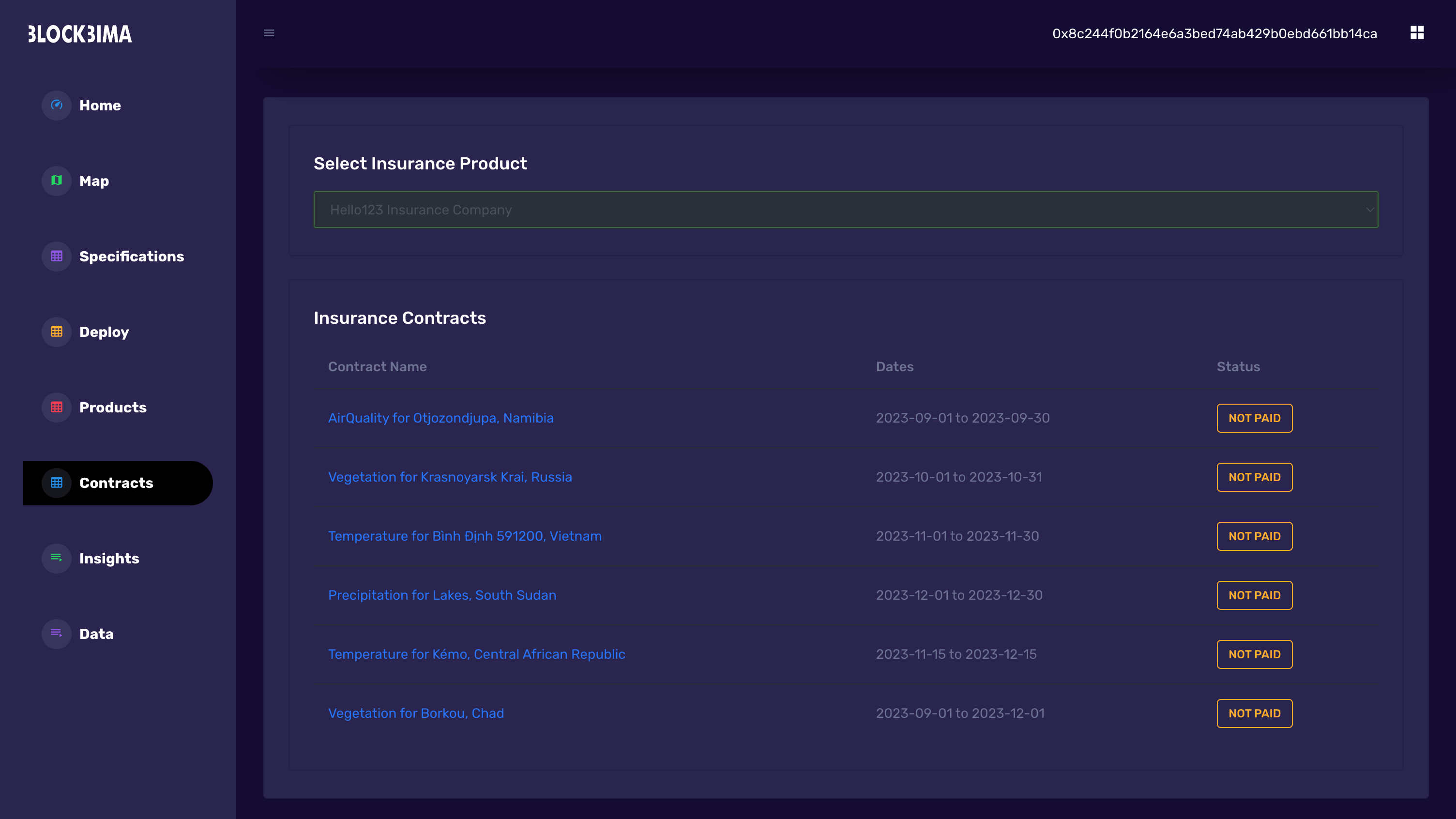Click NOT PAID button for Bình Định Vietnam contract
This screenshot has width=1456, height=819.
point(1254,536)
